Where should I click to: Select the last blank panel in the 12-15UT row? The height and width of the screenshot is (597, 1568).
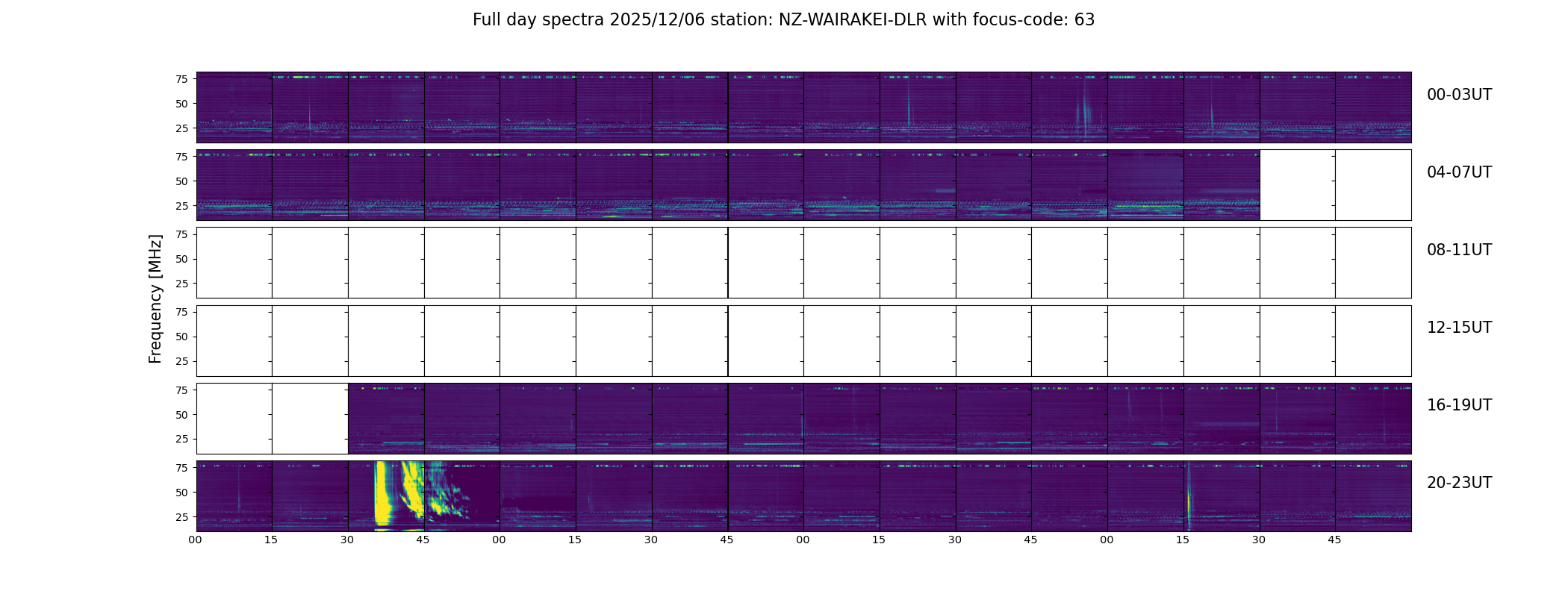pyautogui.click(x=1373, y=341)
